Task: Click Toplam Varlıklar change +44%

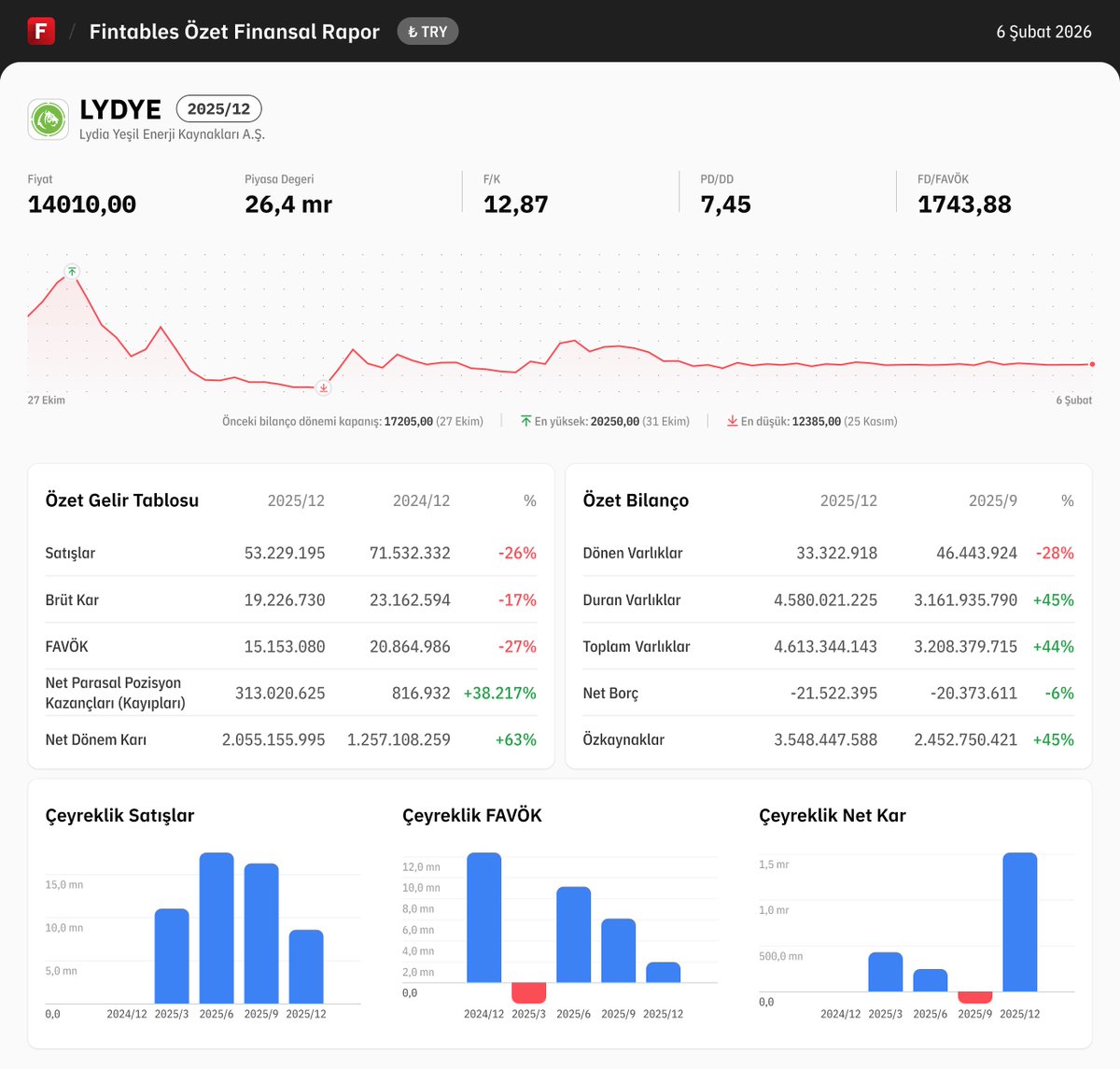Action: point(1054,646)
